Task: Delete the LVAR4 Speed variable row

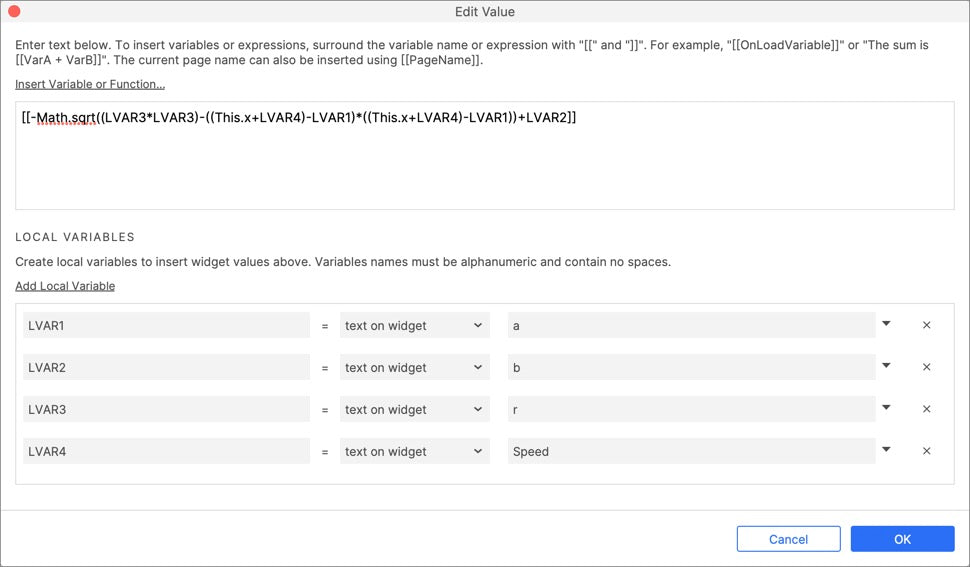Action: [x=926, y=451]
